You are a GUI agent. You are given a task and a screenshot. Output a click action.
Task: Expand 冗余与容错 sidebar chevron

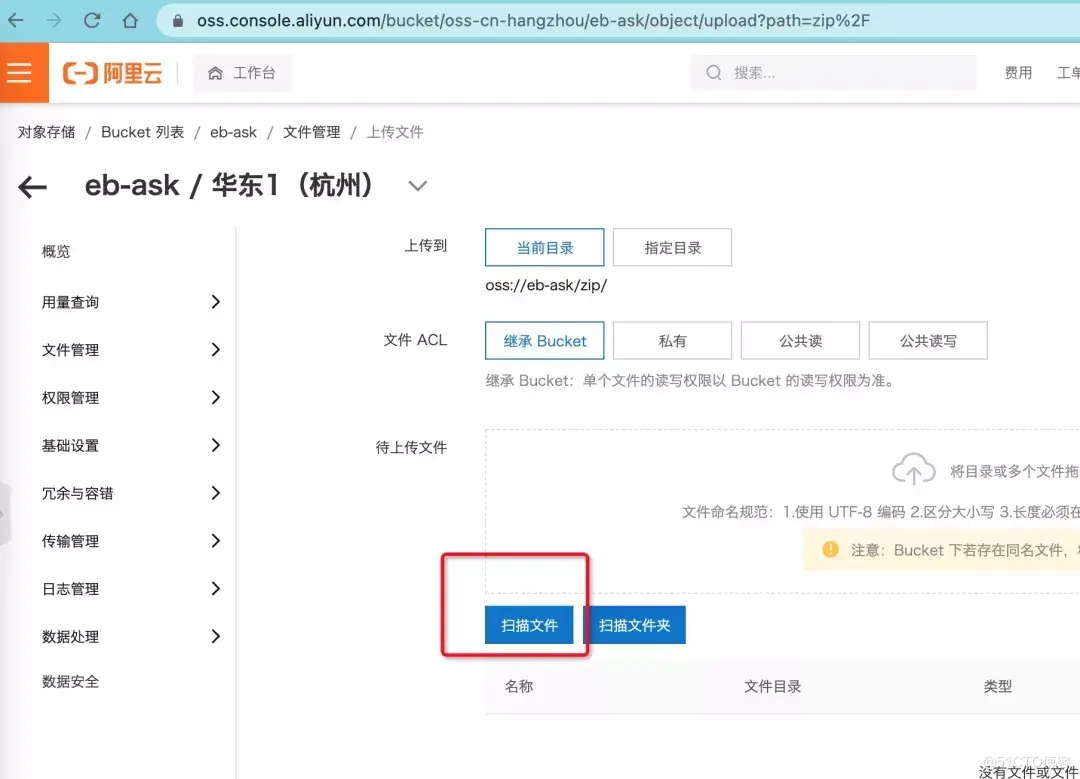[216, 493]
